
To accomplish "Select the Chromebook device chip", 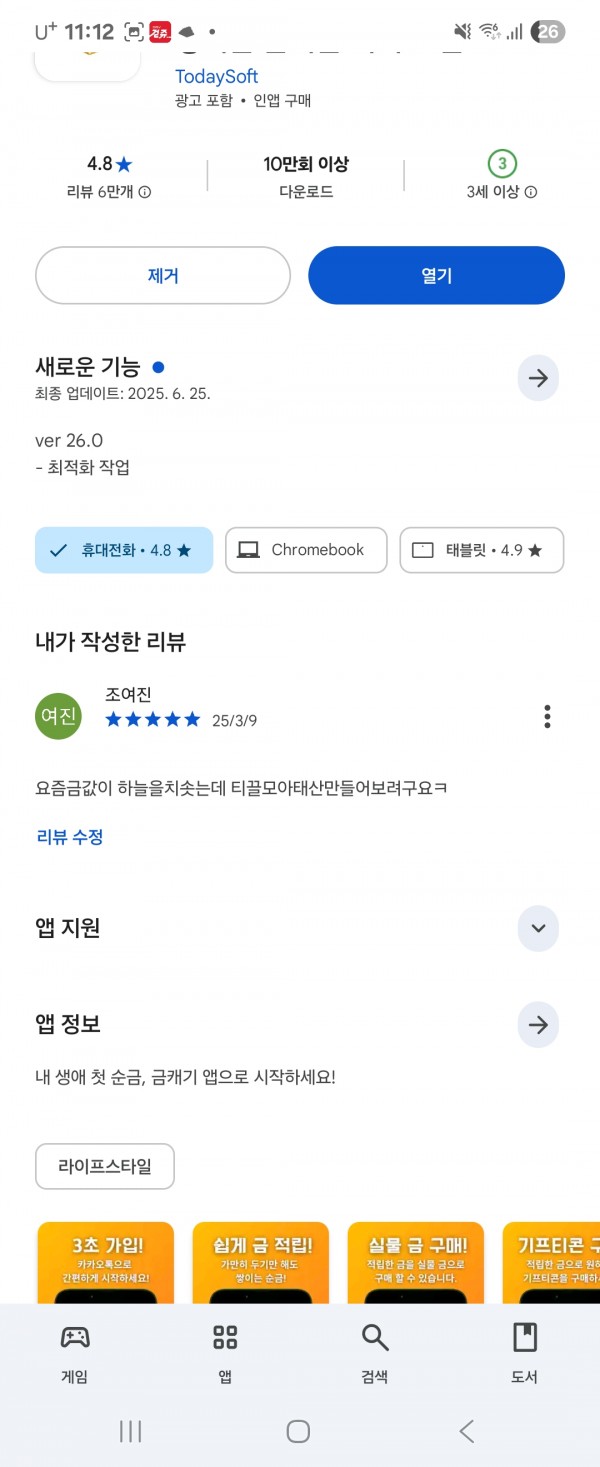I will tap(306, 550).
